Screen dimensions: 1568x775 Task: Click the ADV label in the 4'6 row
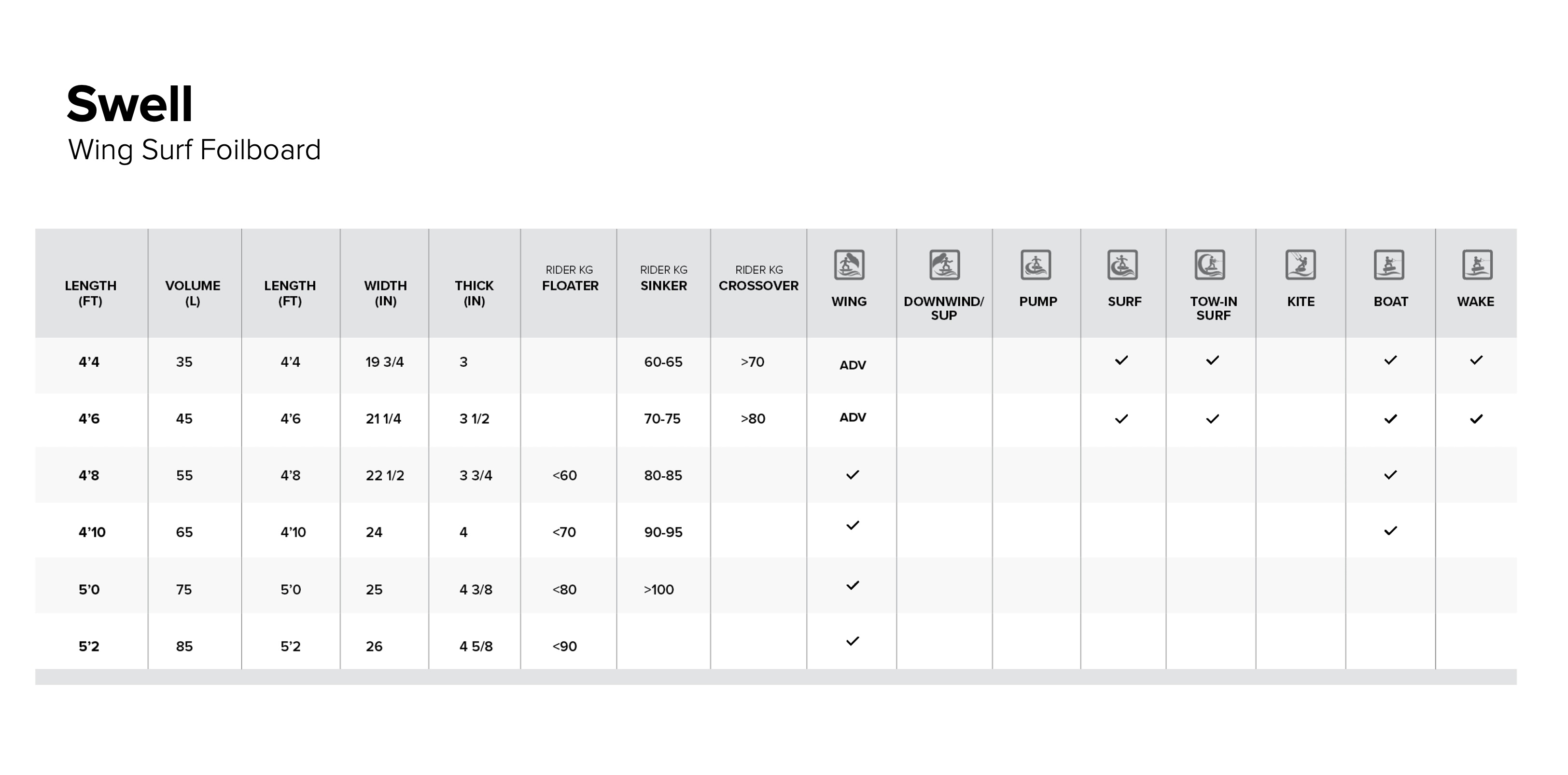coord(853,417)
